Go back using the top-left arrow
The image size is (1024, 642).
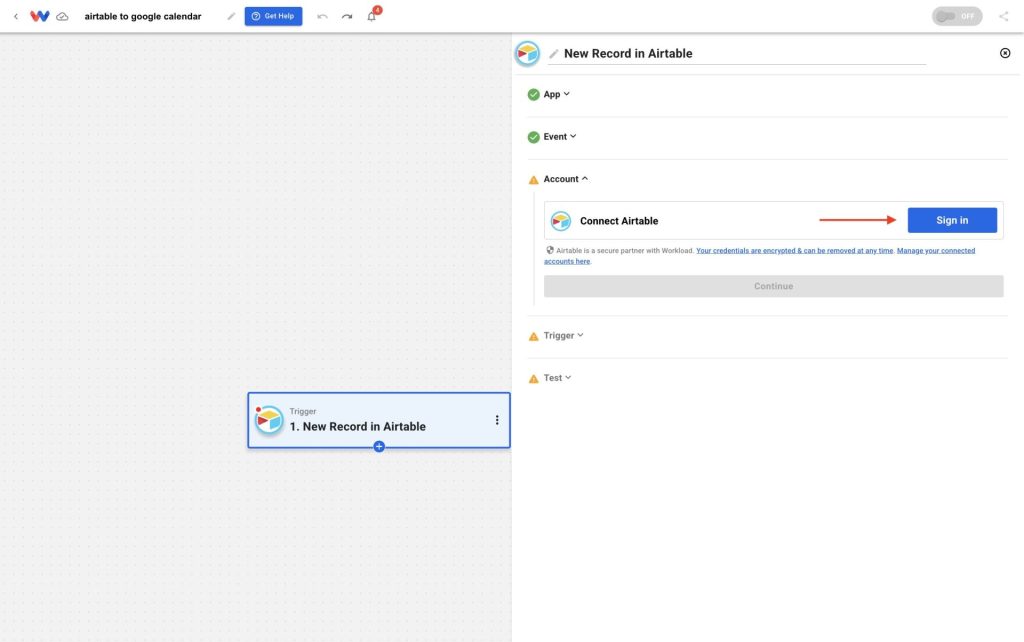(16, 16)
